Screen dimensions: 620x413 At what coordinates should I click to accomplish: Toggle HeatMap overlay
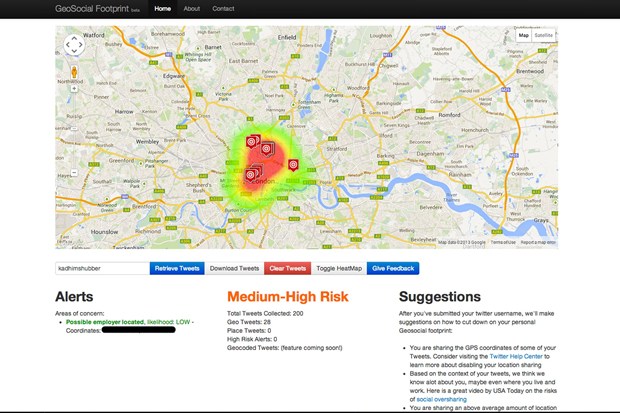(x=339, y=268)
